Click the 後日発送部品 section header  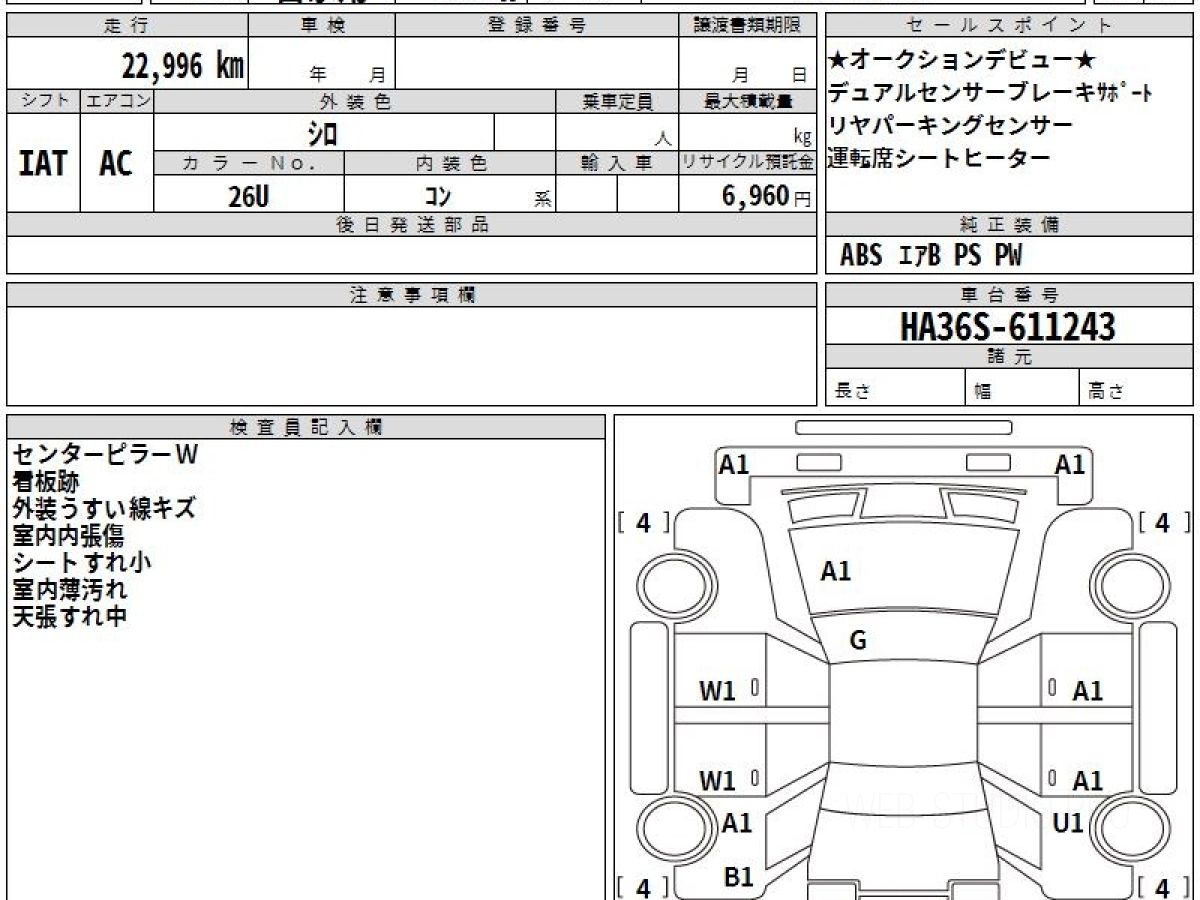click(412, 225)
